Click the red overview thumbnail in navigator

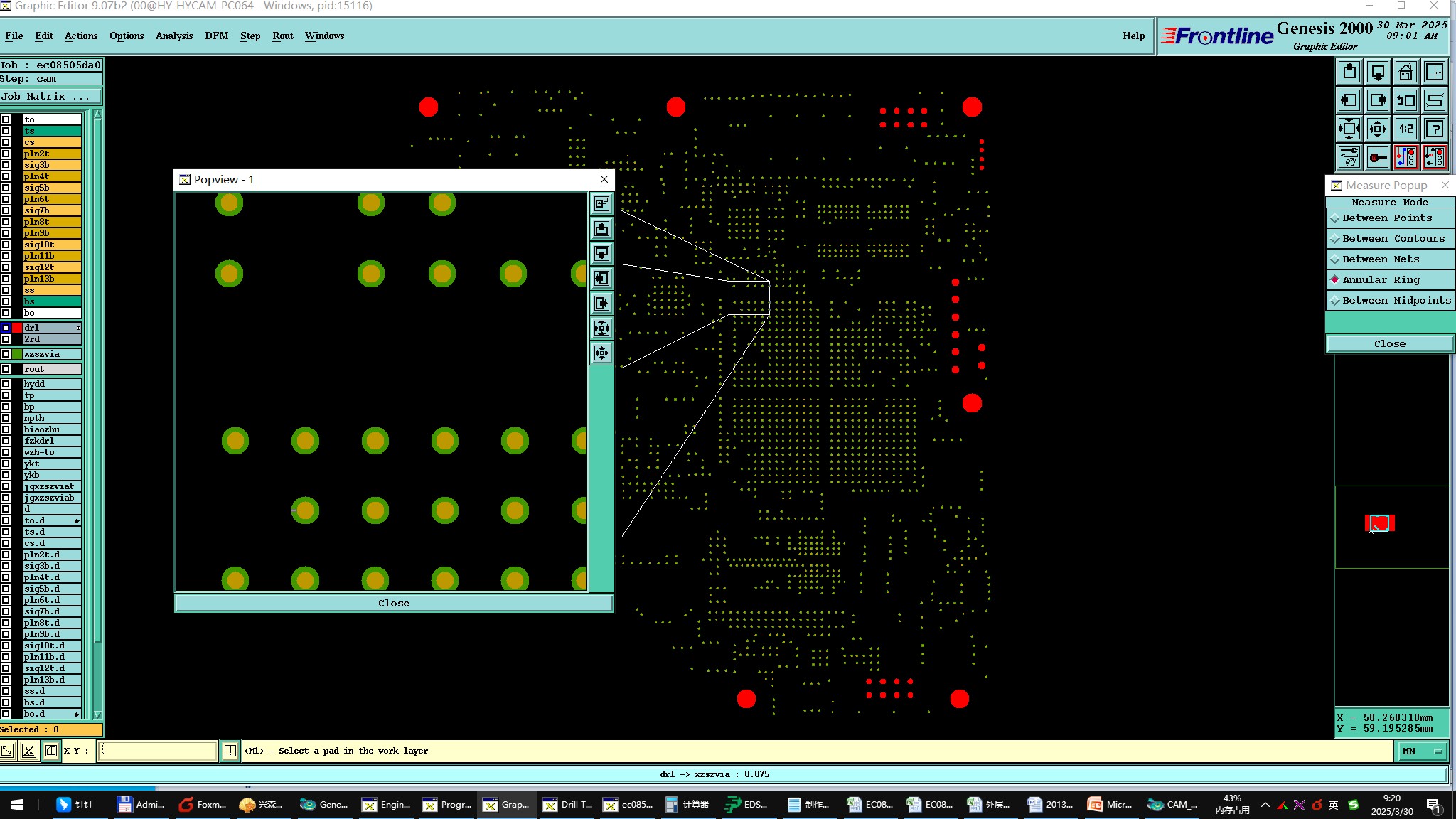[1379, 523]
